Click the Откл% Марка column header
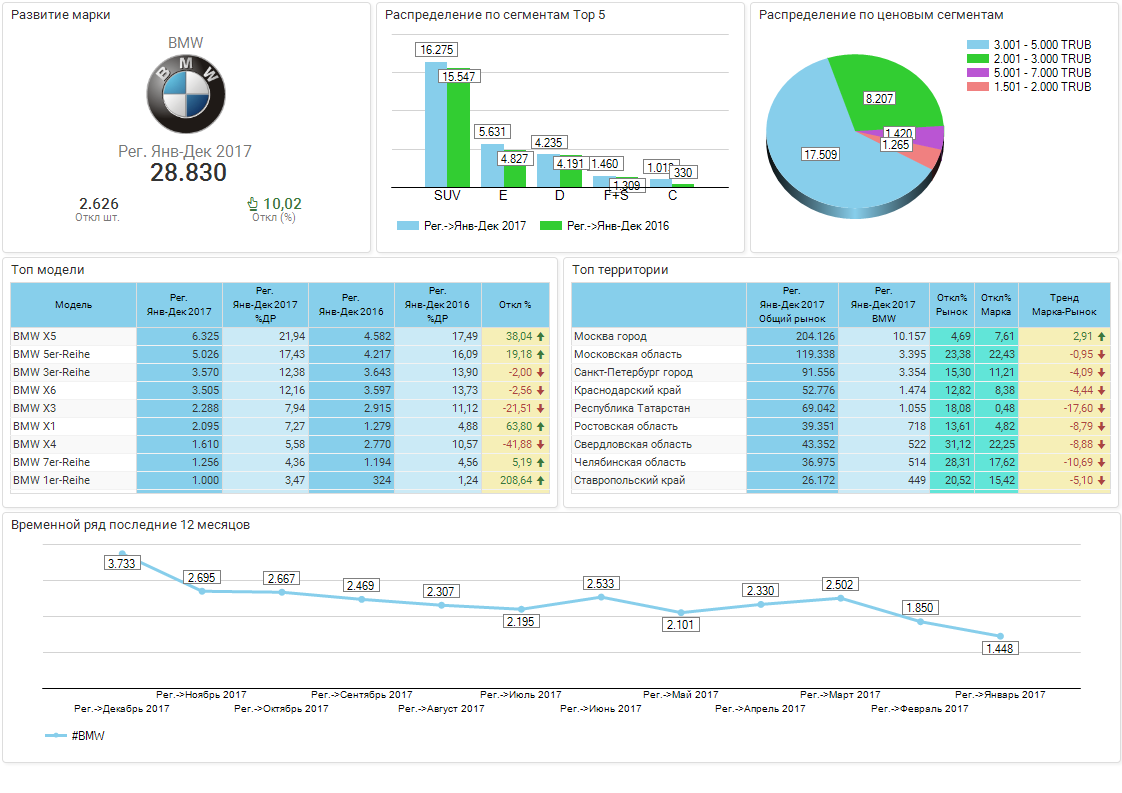This screenshot has width=1122, height=793. (x=996, y=305)
